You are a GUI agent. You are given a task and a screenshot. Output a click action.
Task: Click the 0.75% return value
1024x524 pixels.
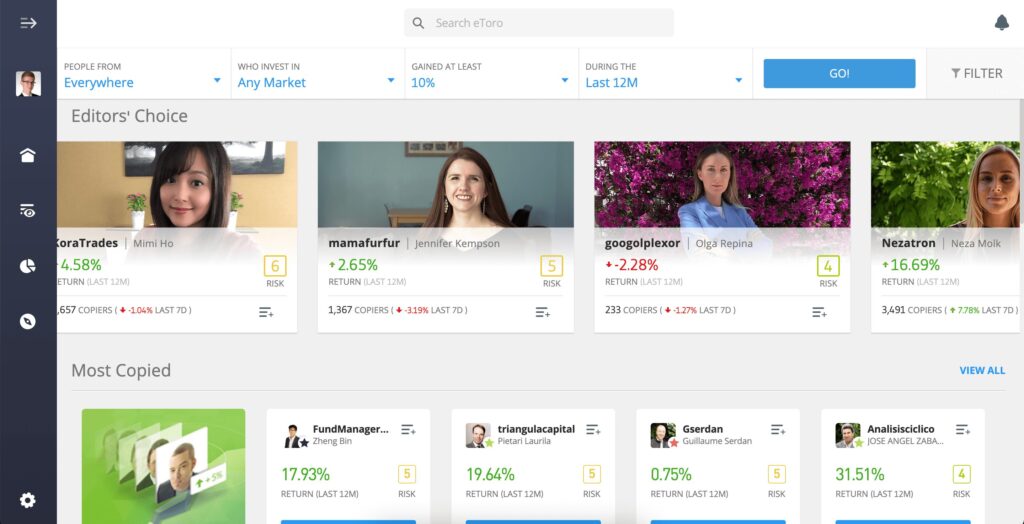click(x=672, y=474)
